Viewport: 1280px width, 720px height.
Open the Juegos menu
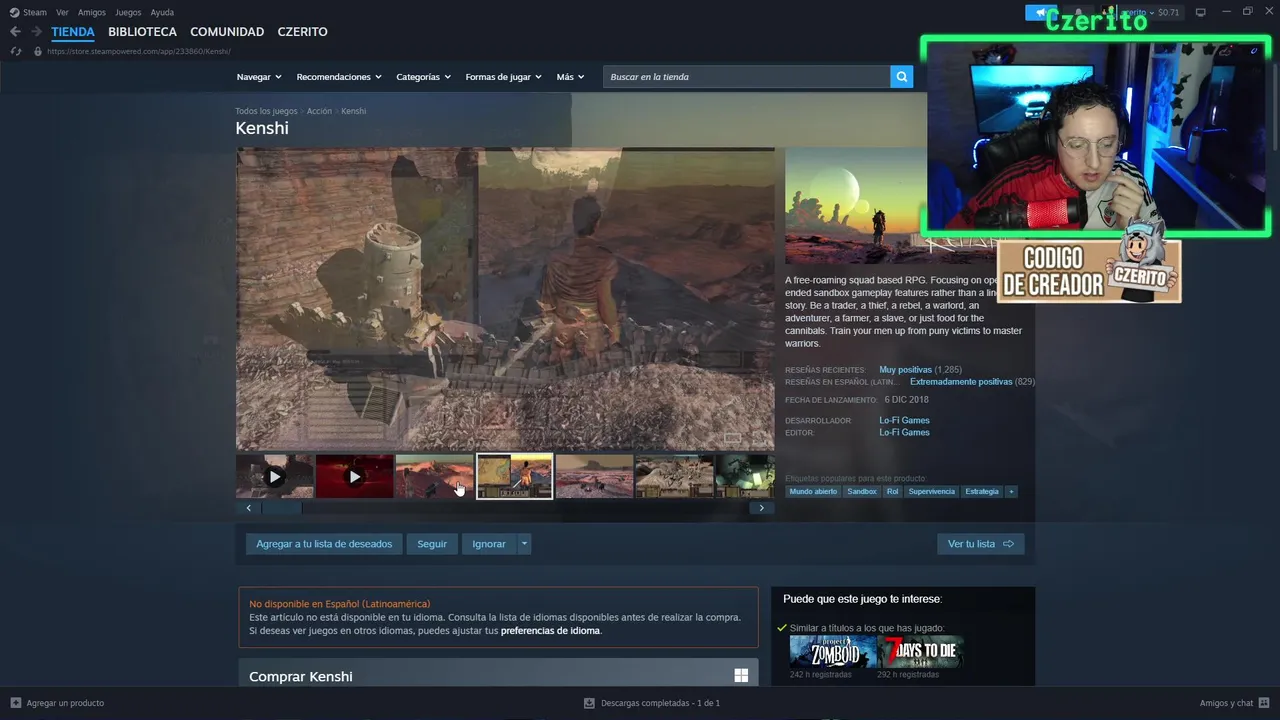click(128, 13)
